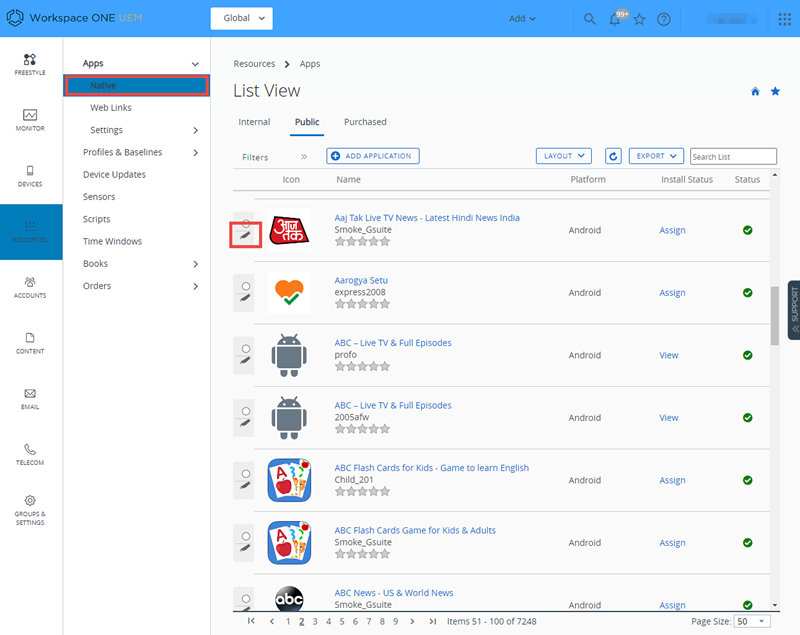Select radio for ABC Live TV profo
The image size is (800, 635).
coord(246,348)
